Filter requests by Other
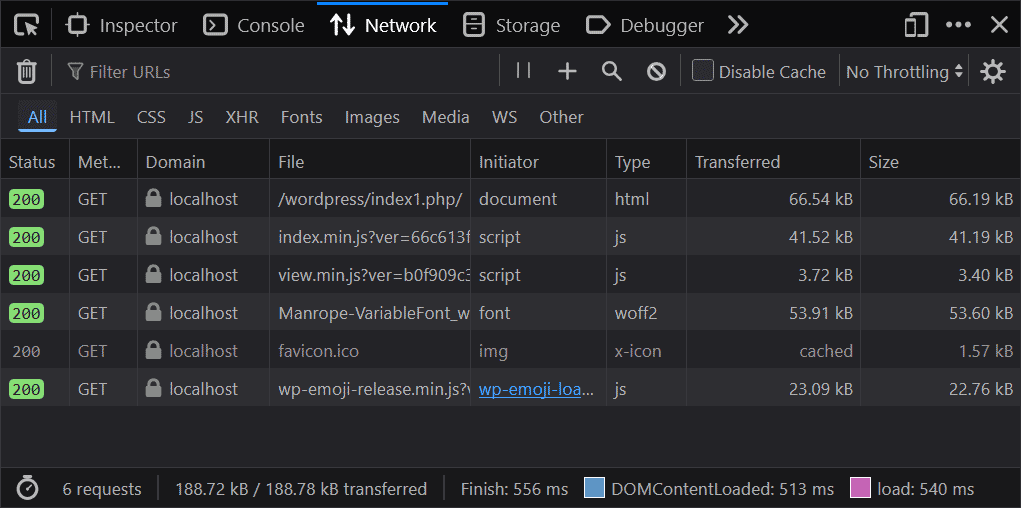 [561, 117]
